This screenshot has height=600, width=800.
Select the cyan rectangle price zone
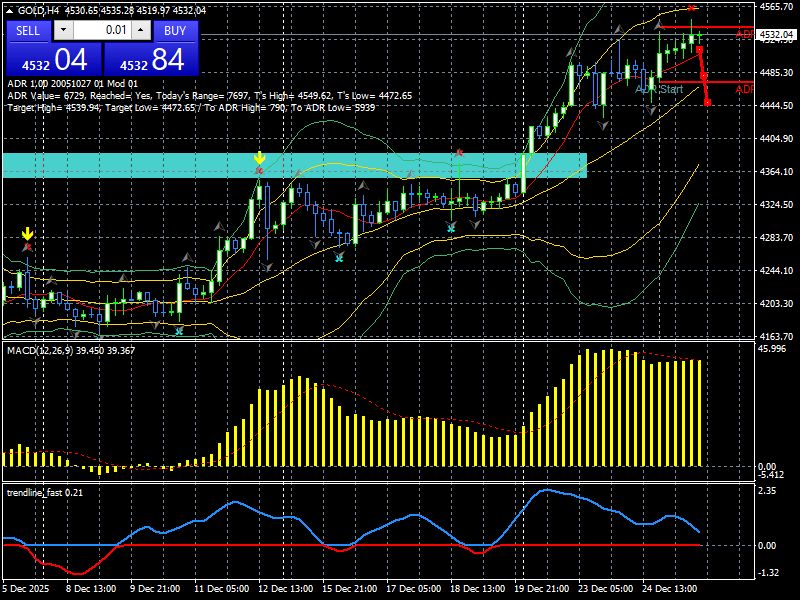click(x=295, y=165)
